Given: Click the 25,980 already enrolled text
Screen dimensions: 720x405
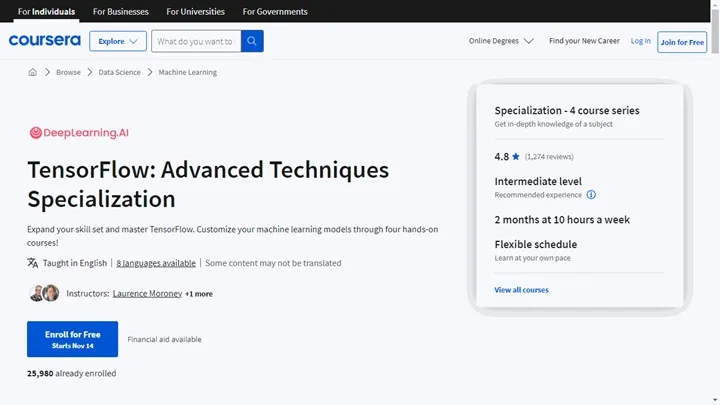Looking at the screenshot, I should tap(72, 373).
